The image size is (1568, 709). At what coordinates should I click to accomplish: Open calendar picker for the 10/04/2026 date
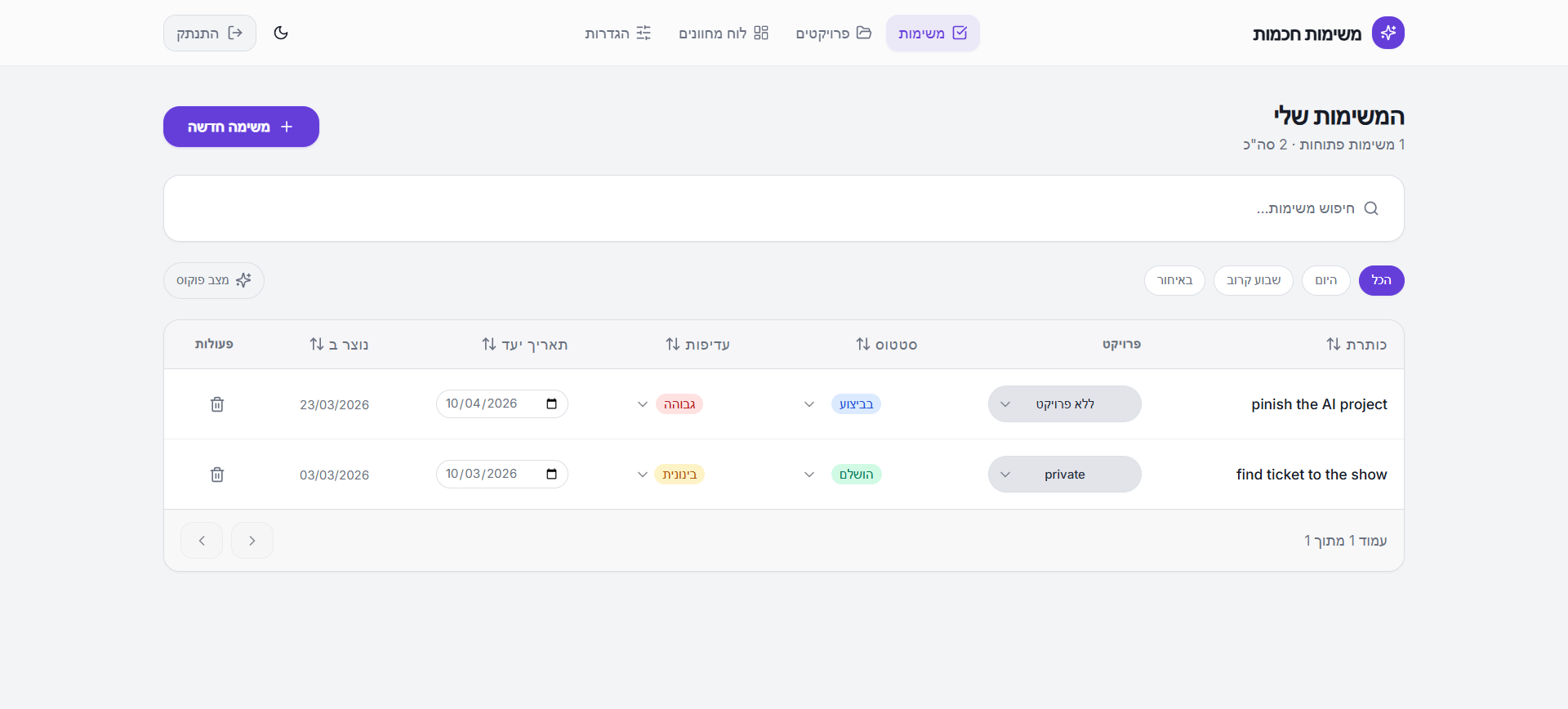pyautogui.click(x=551, y=404)
